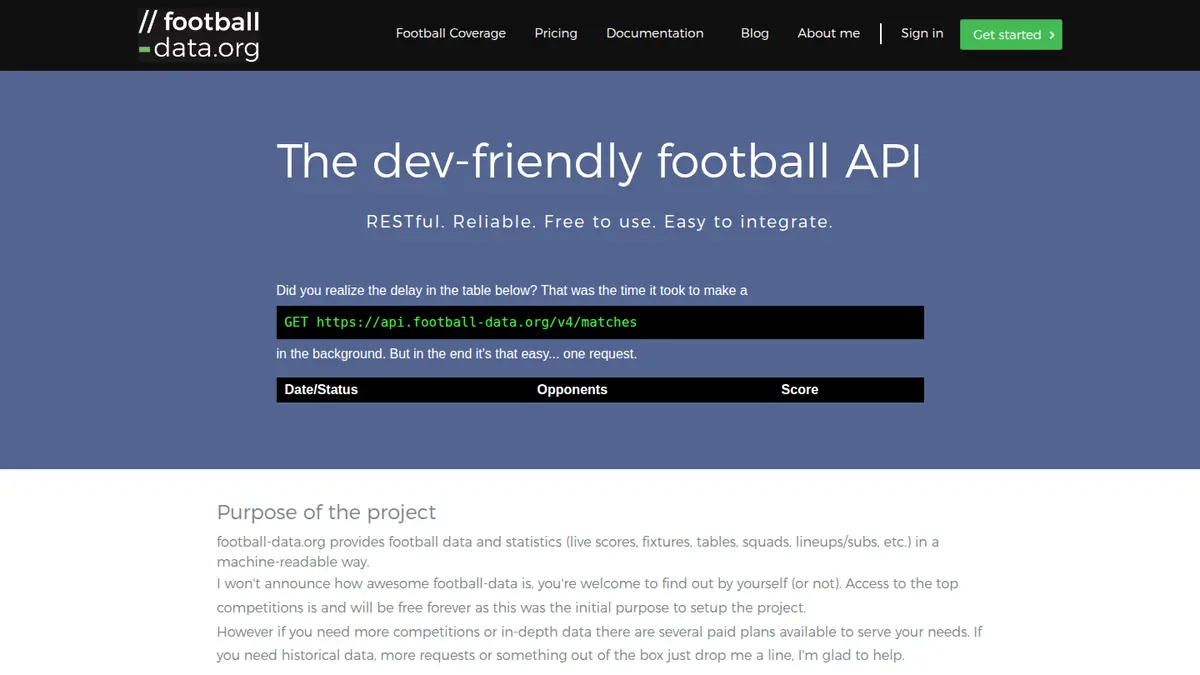Viewport: 1200px width, 675px height.
Task: Open the Football Coverage menu item
Action: (x=451, y=33)
